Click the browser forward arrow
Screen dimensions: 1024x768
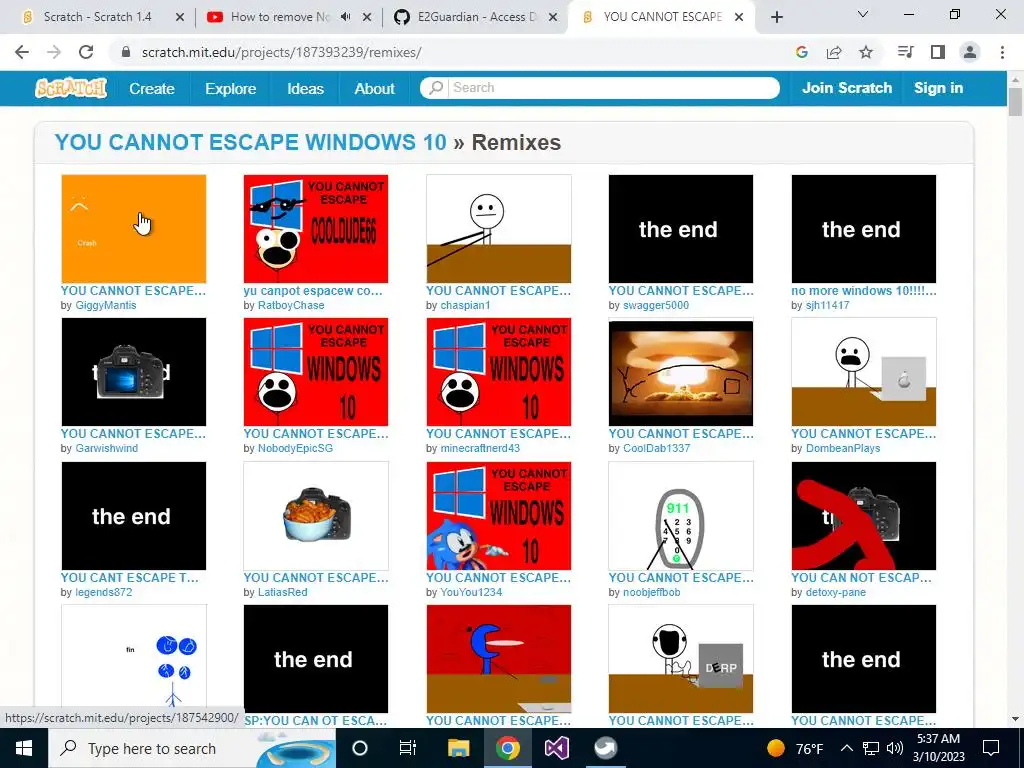[54, 52]
